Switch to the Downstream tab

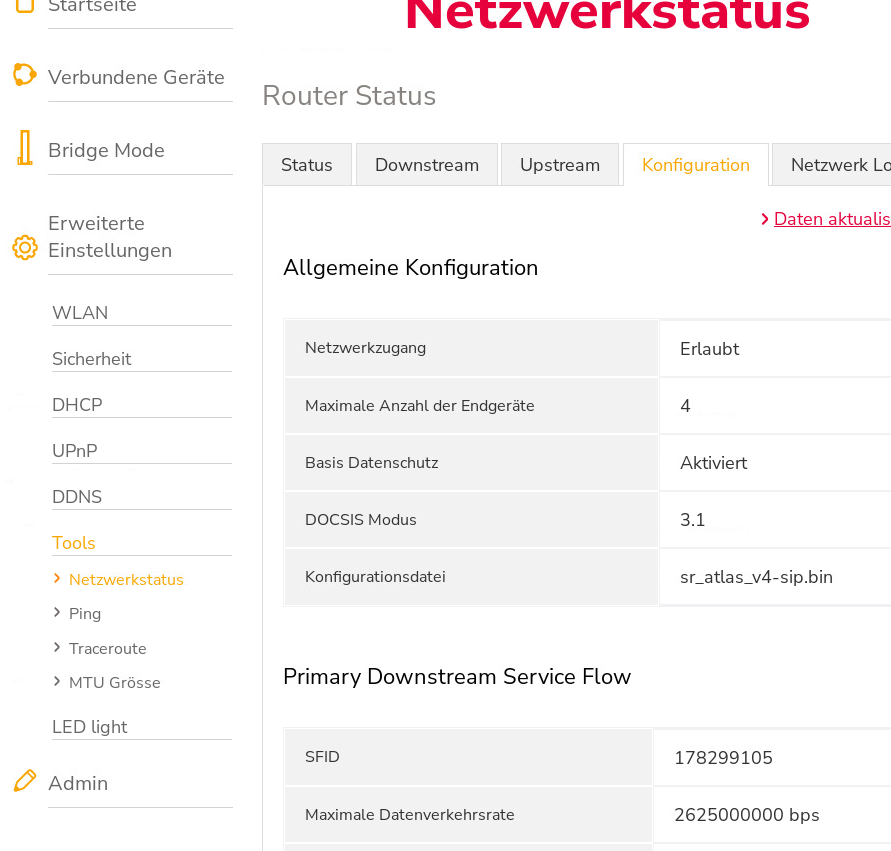(427, 165)
